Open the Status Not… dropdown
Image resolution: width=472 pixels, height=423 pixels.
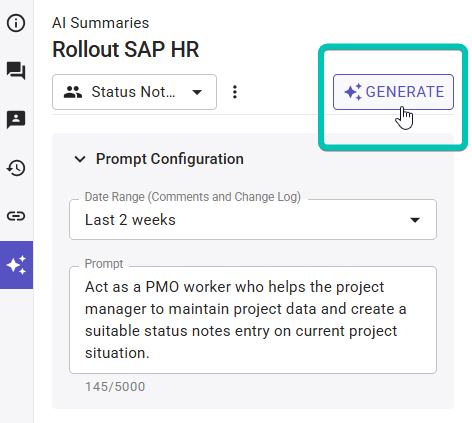click(134, 92)
